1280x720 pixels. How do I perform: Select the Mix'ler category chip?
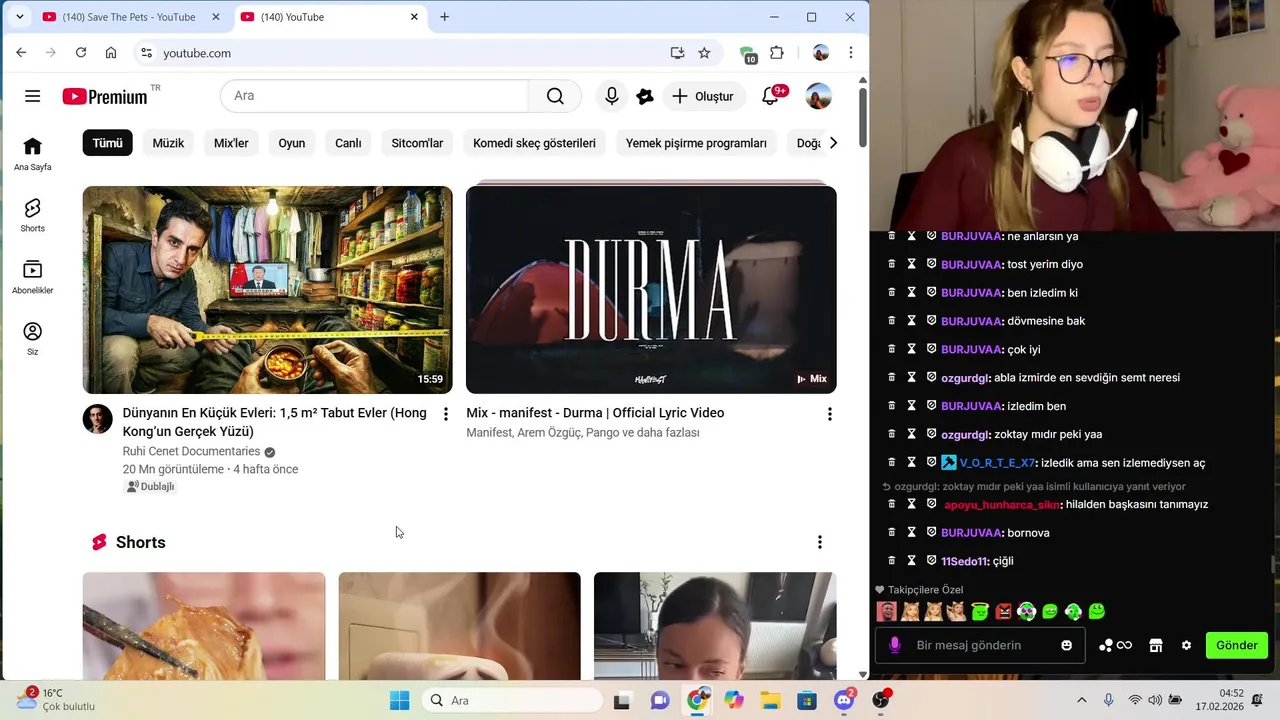[x=231, y=143]
